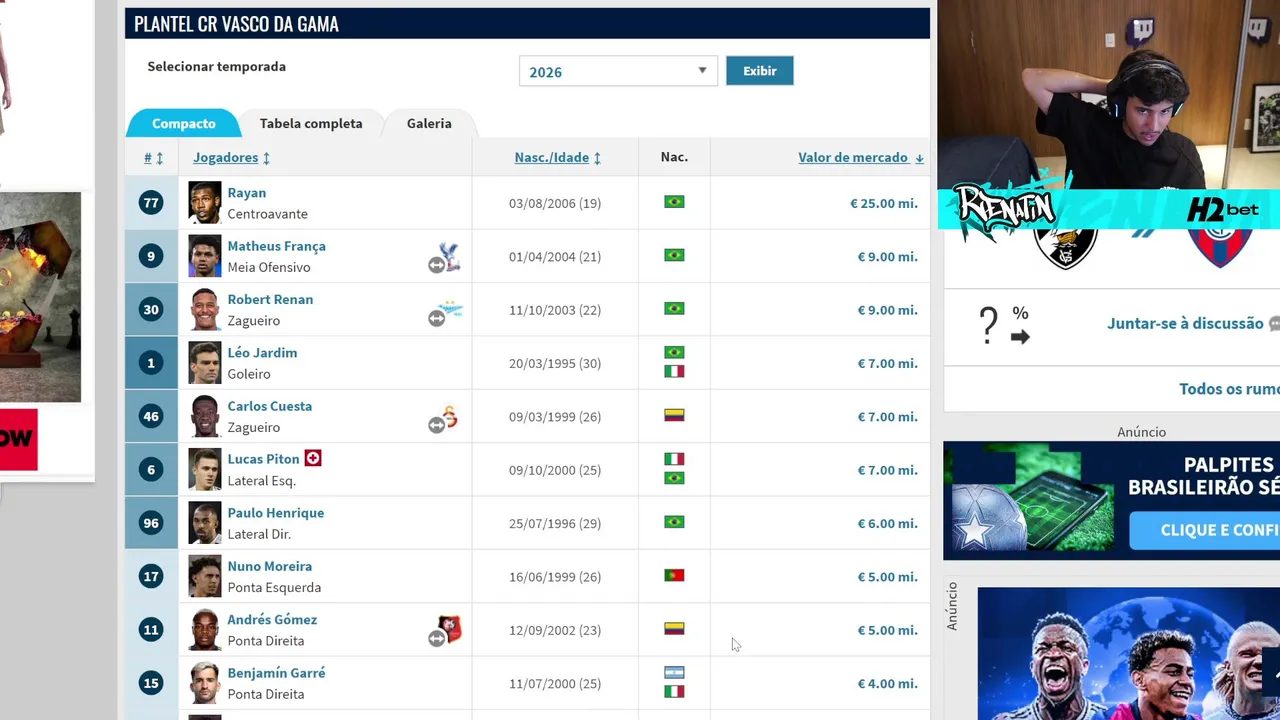Click the CLIQUE E CONFIRA ad button

tap(1205, 530)
